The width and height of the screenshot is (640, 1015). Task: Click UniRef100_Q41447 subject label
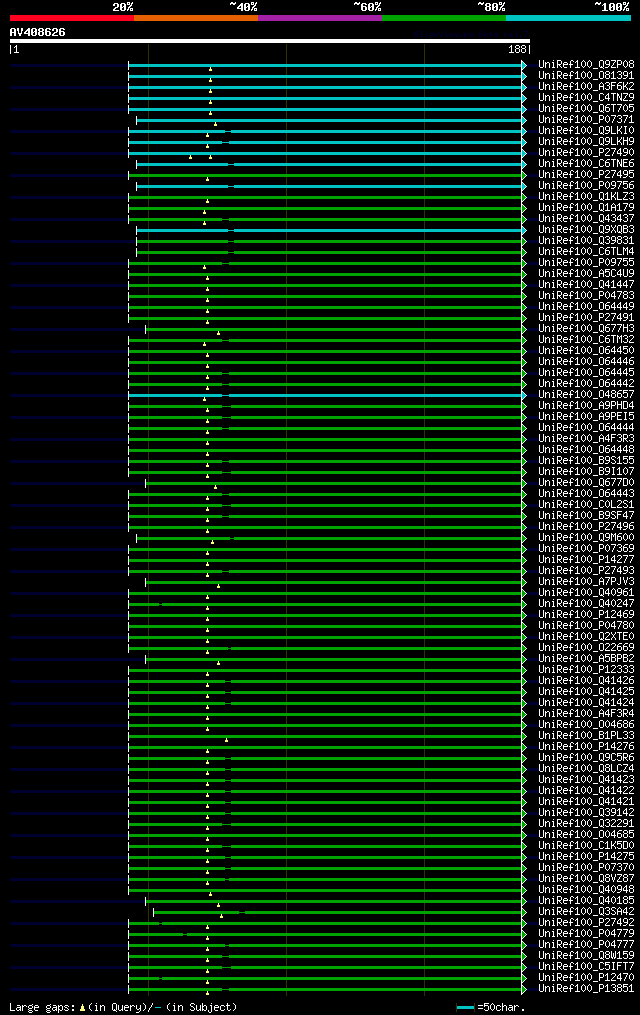pos(586,284)
